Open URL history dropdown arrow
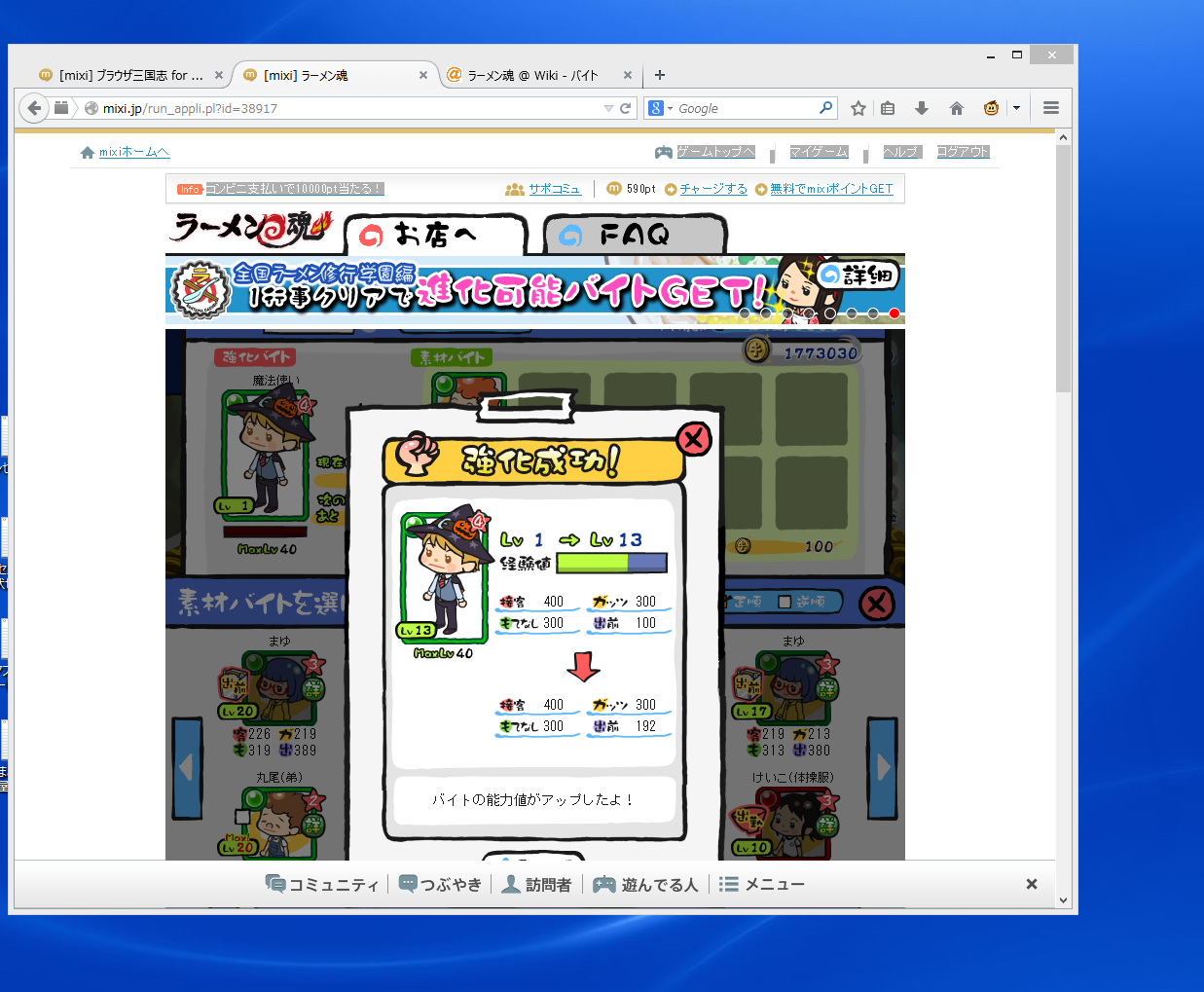Image resolution: width=1204 pixels, height=992 pixels. [x=608, y=108]
